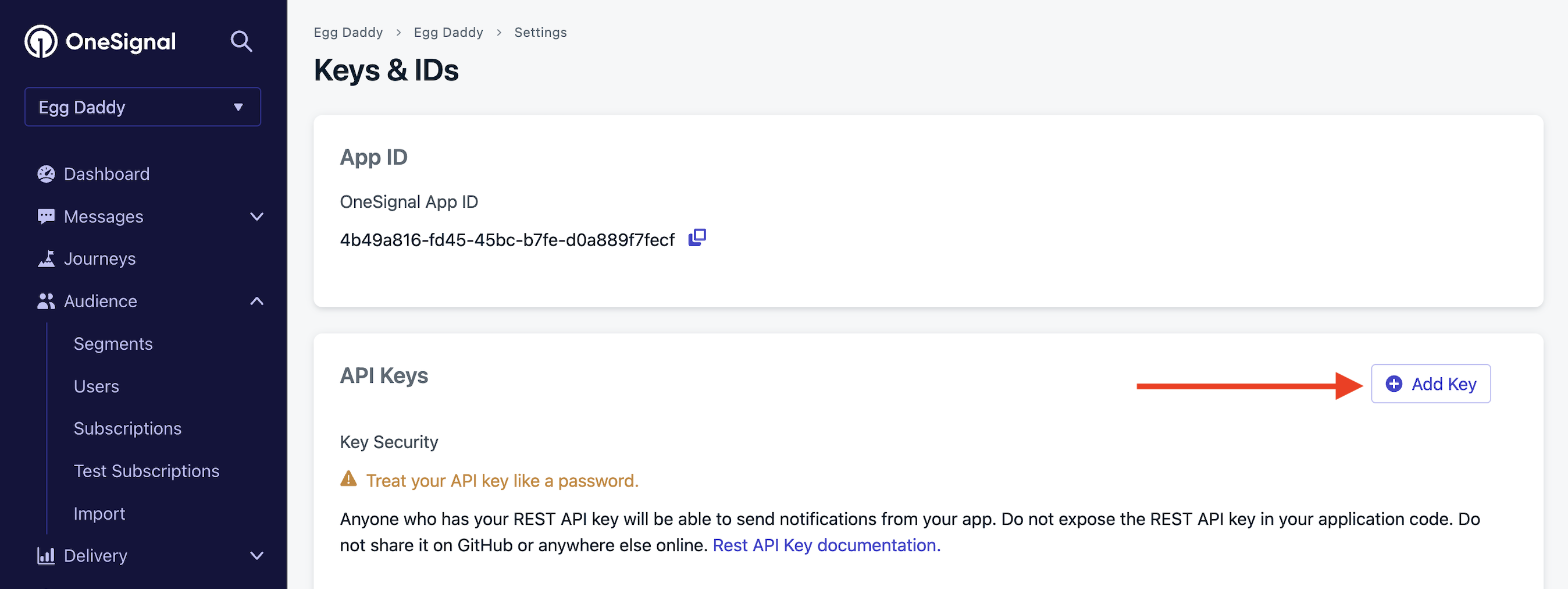
Task: Collapse the Audience menu chevron
Action: tap(257, 301)
